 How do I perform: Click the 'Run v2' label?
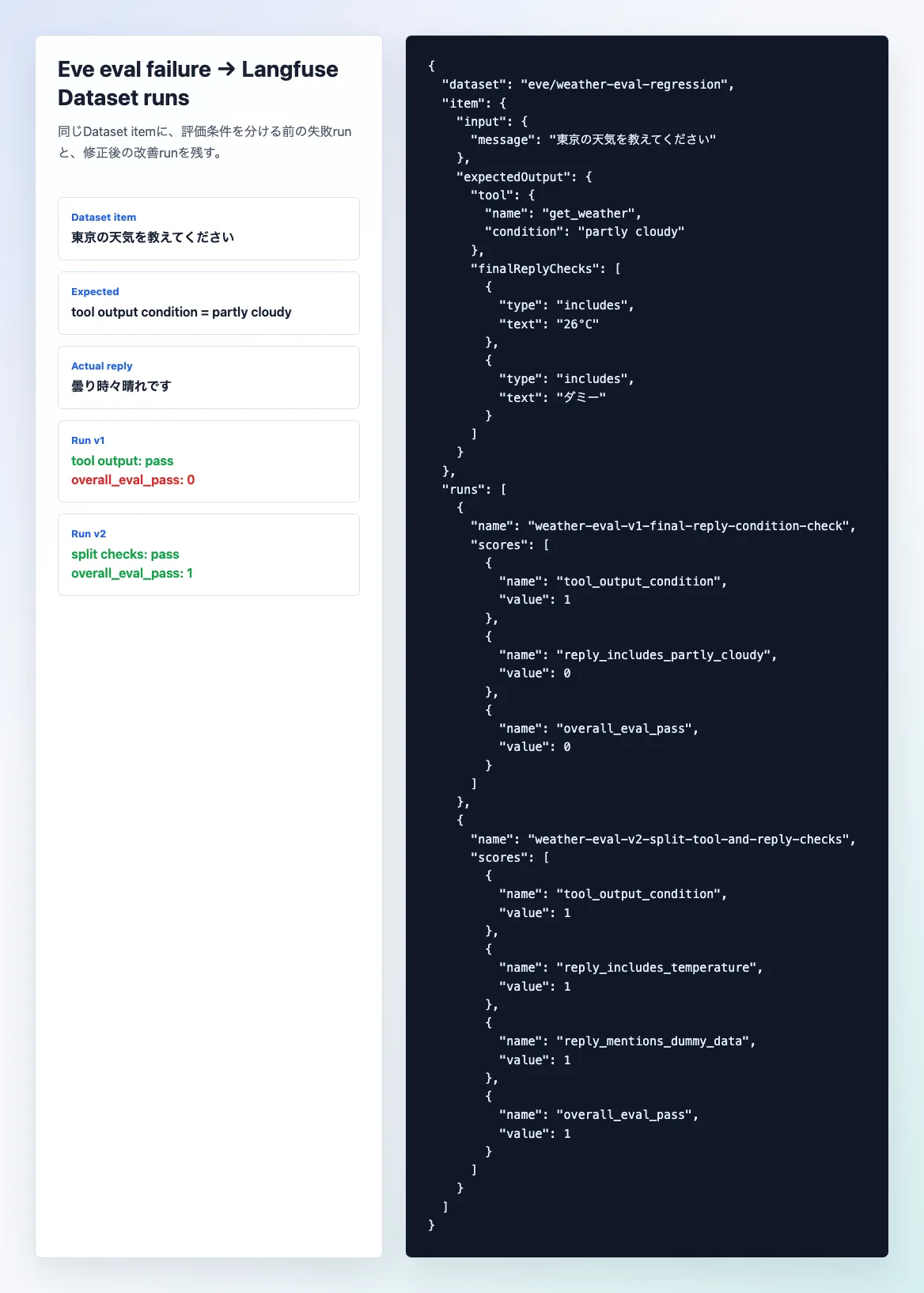89,533
